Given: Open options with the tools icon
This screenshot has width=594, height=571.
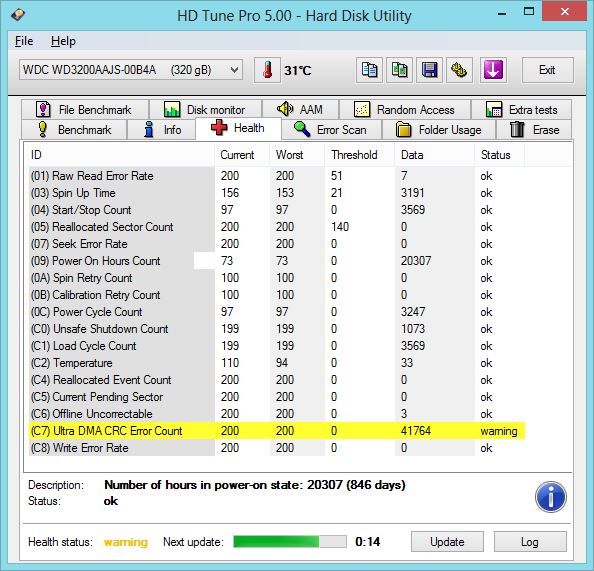Looking at the screenshot, I should click(x=459, y=70).
